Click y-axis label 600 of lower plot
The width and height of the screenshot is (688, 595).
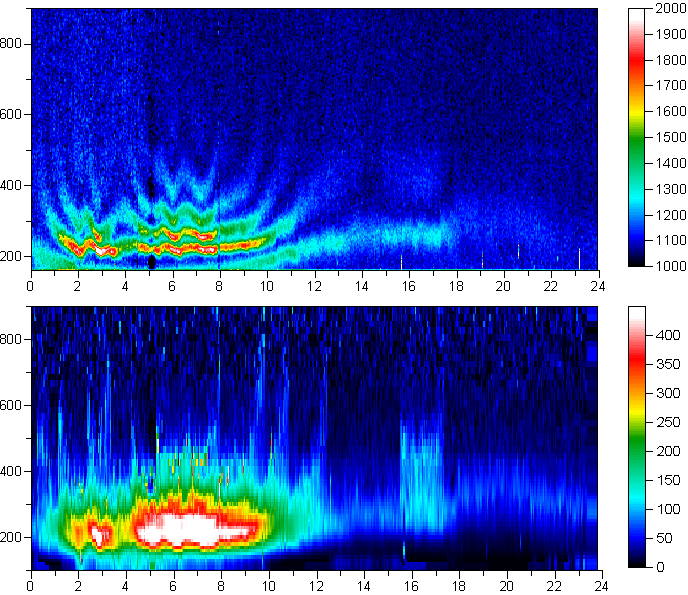(x=13, y=405)
